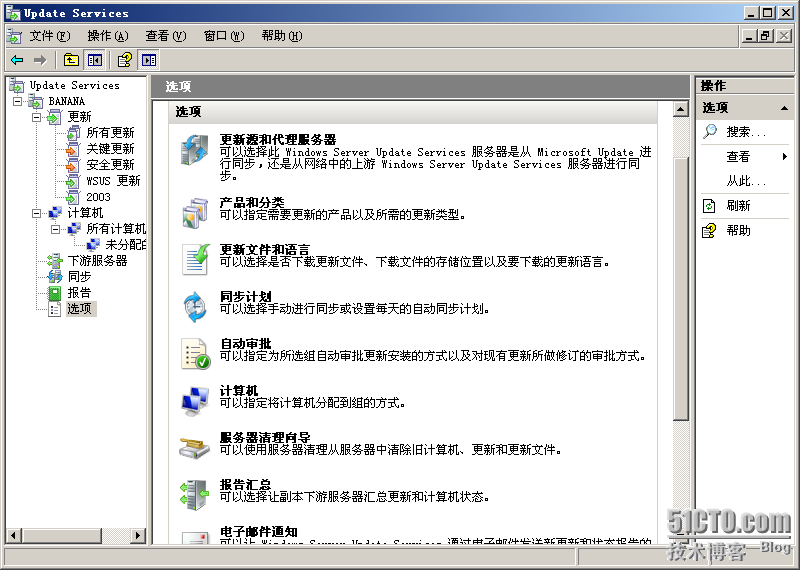Screen dimensions: 800x570
Task: Click the 搜索 magnifier icon in the actions pane
Action: [x=710, y=132]
